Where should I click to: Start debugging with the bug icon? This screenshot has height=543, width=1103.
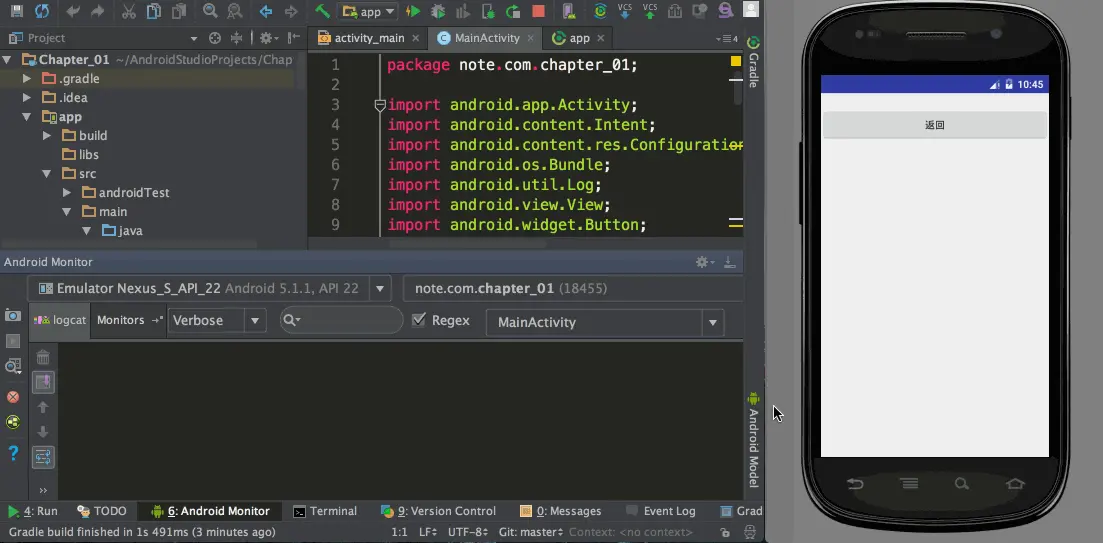(x=438, y=11)
